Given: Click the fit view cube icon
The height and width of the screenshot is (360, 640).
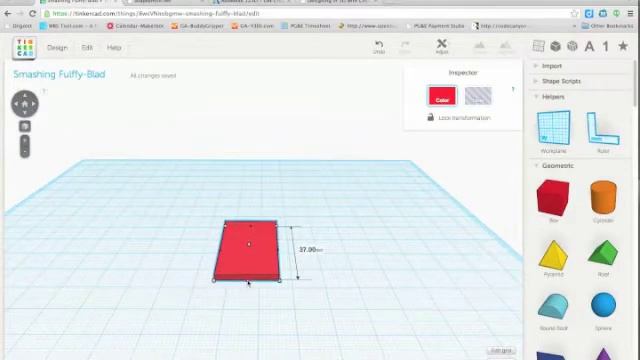Looking at the screenshot, I should [24, 126].
